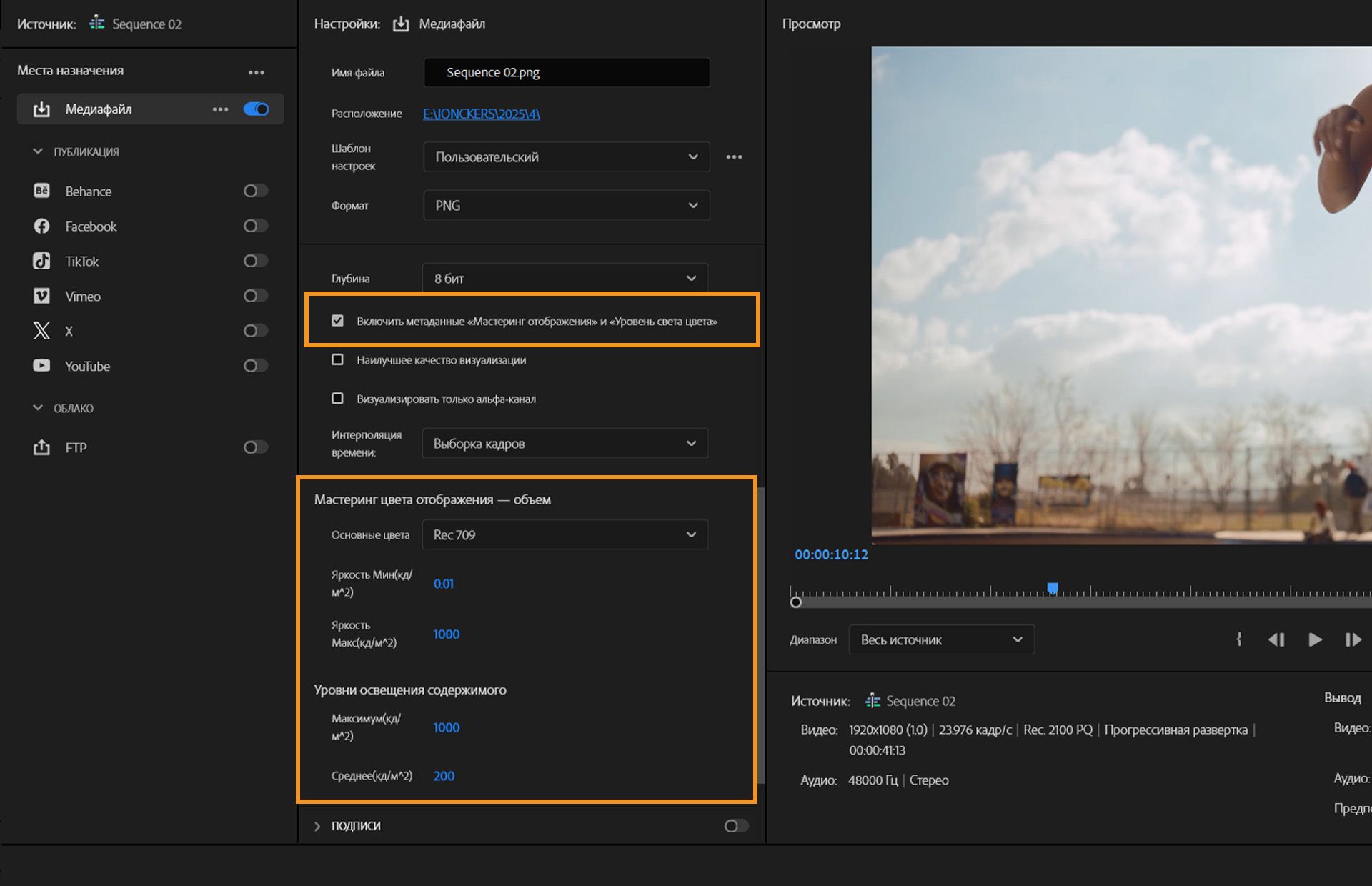Step back one frame

[x=1276, y=639]
